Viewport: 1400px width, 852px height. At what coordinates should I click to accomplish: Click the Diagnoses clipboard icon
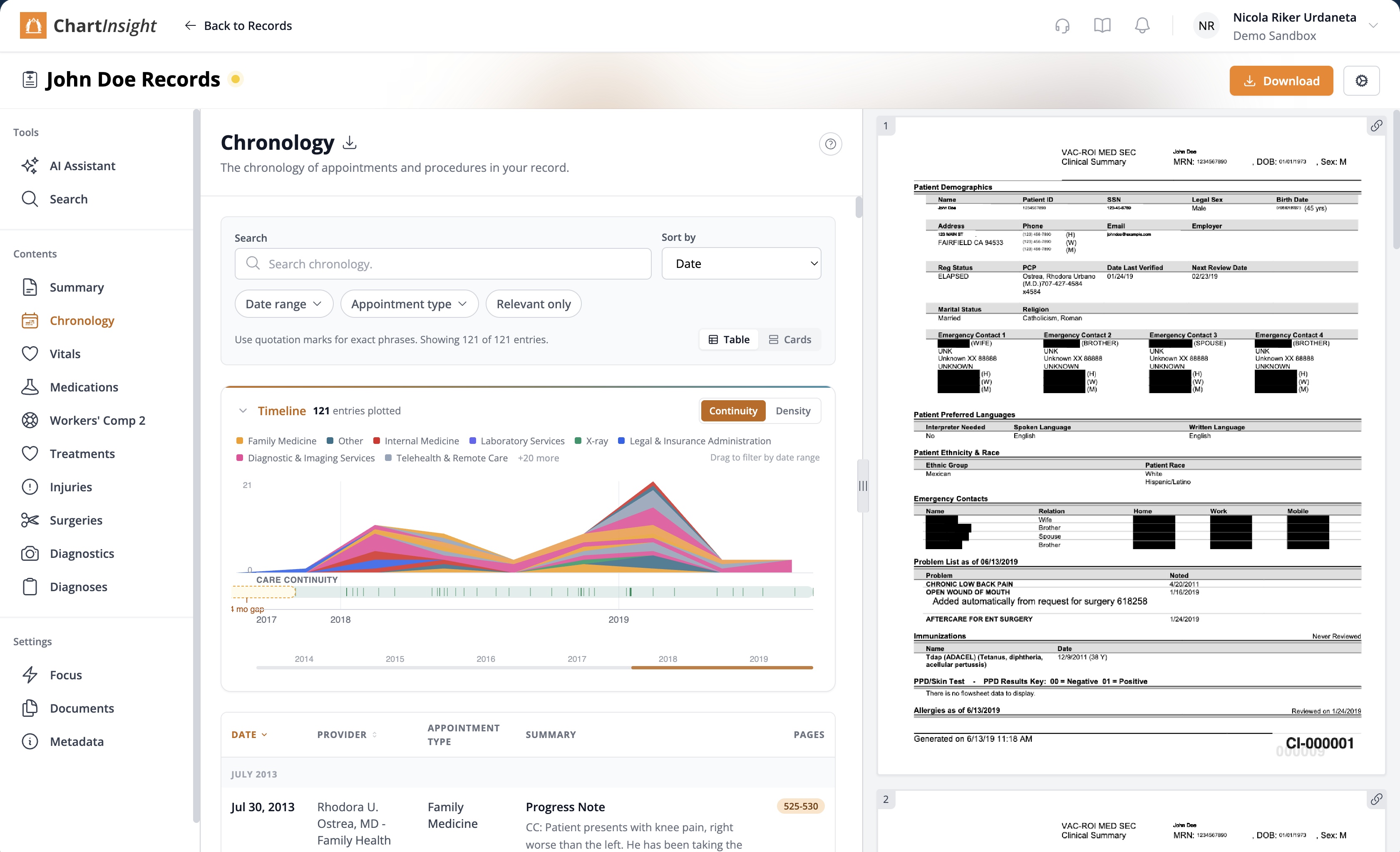click(x=30, y=587)
